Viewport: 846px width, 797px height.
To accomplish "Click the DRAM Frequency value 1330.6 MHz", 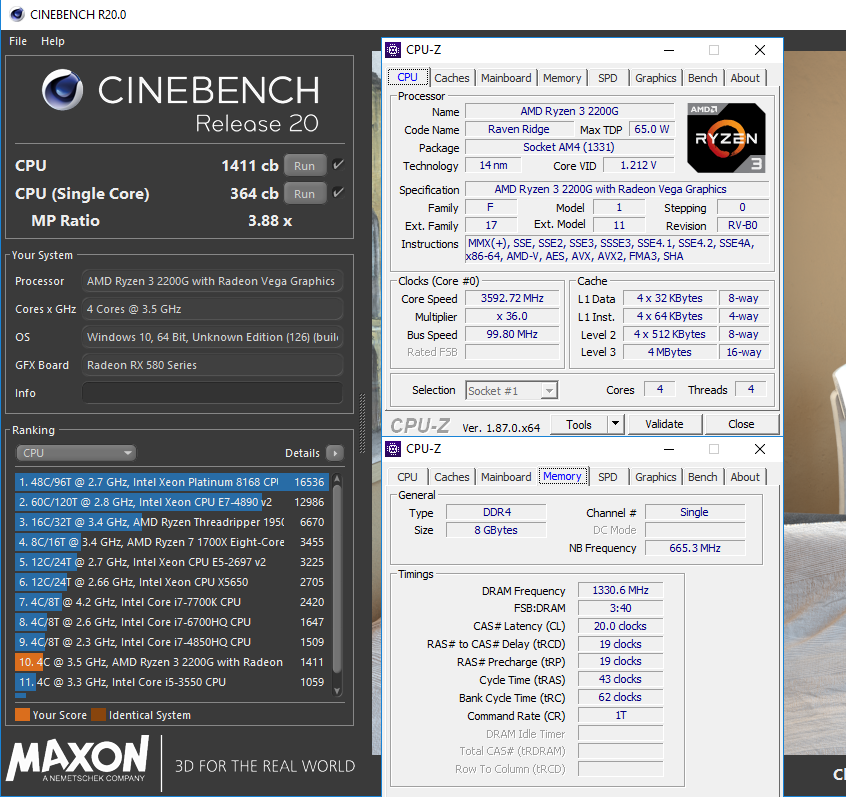I will [x=620, y=590].
